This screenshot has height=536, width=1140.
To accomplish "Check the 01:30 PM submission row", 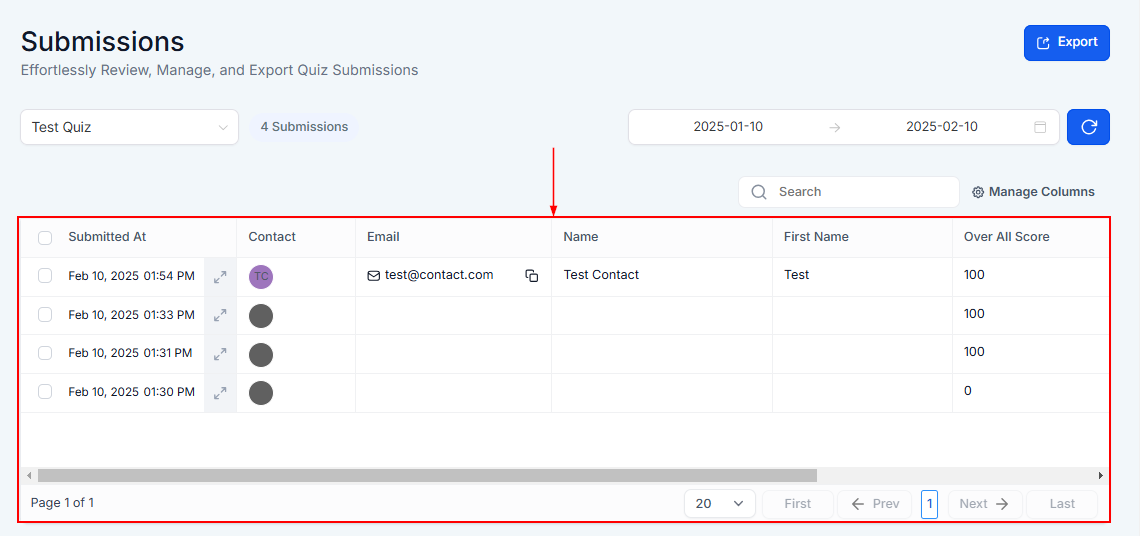I will coord(45,392).
